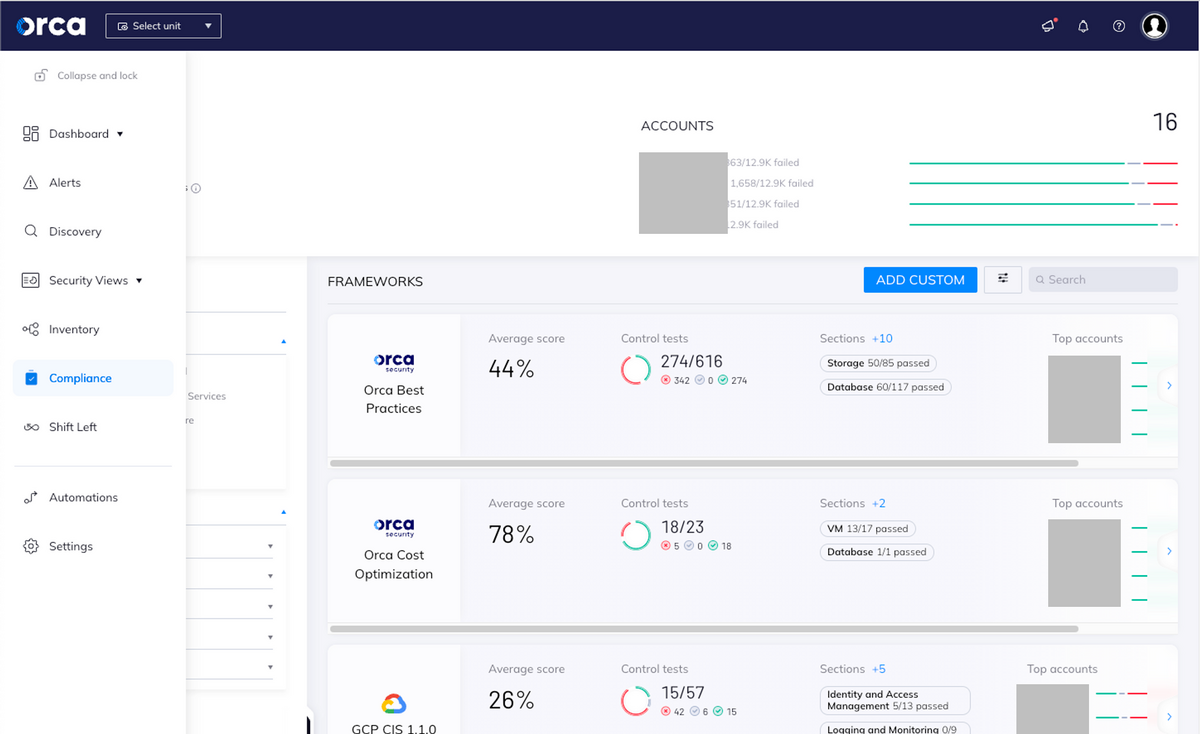Click failed count 342 icon
Screen dimensions: 1200x734
[666, 381]
